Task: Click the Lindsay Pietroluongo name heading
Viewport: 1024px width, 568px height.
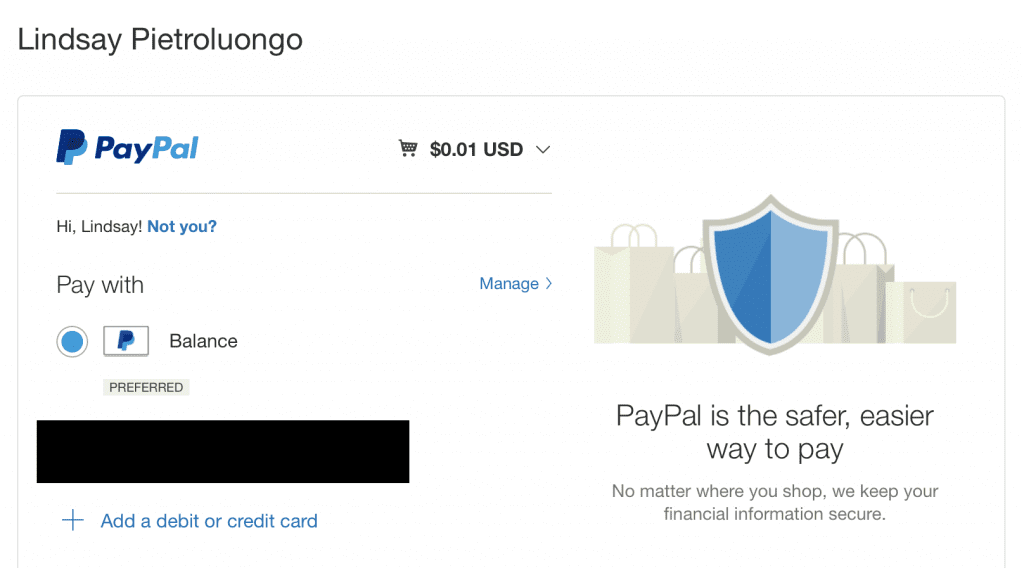Action: (160, 40)
